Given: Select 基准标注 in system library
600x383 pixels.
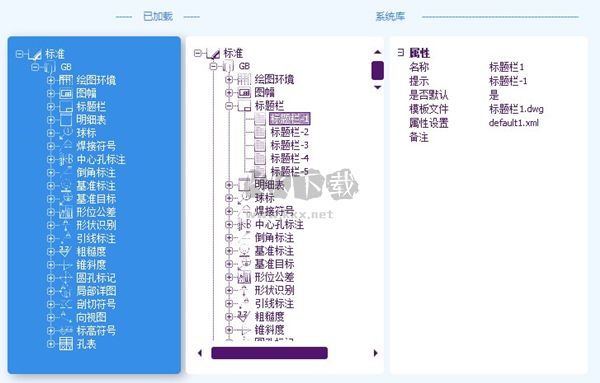Looking at the screenshot, I should click(x=274, y=251).
